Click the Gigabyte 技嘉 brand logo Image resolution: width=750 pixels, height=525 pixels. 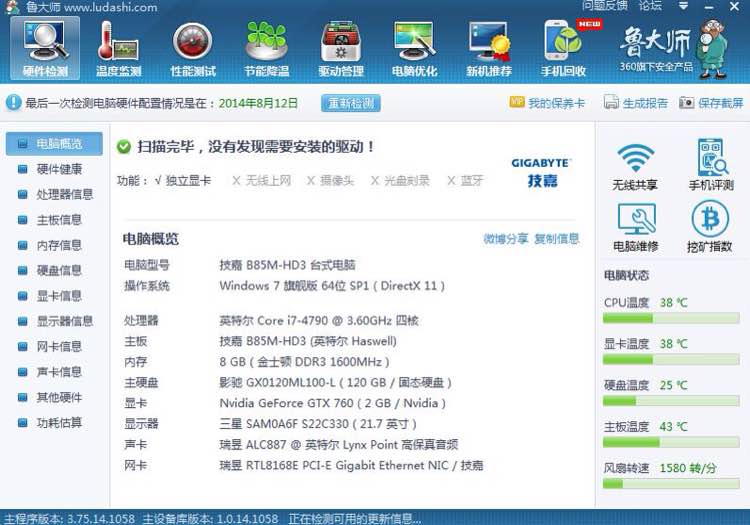(x=541, y=173)
